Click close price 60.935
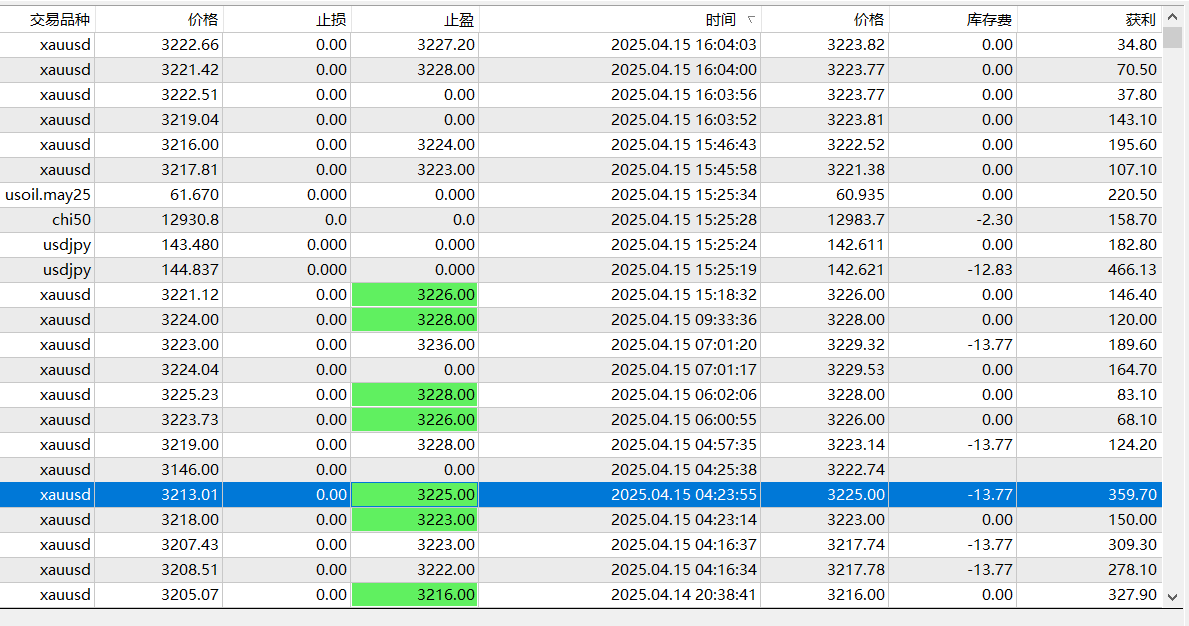The width and height of the screenshot is (1189, 626). [x=860, y=195]
